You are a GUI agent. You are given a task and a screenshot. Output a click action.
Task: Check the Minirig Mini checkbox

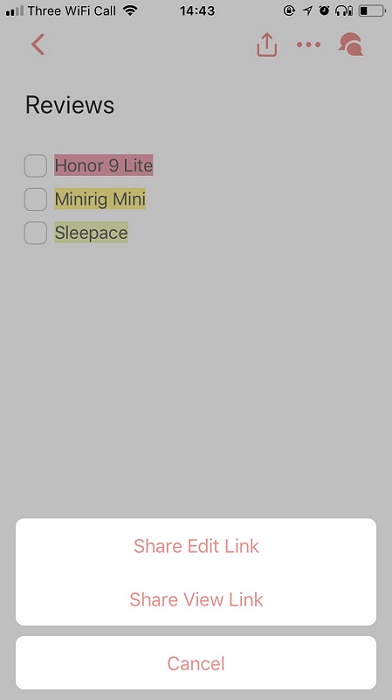[x=35, y=199]
